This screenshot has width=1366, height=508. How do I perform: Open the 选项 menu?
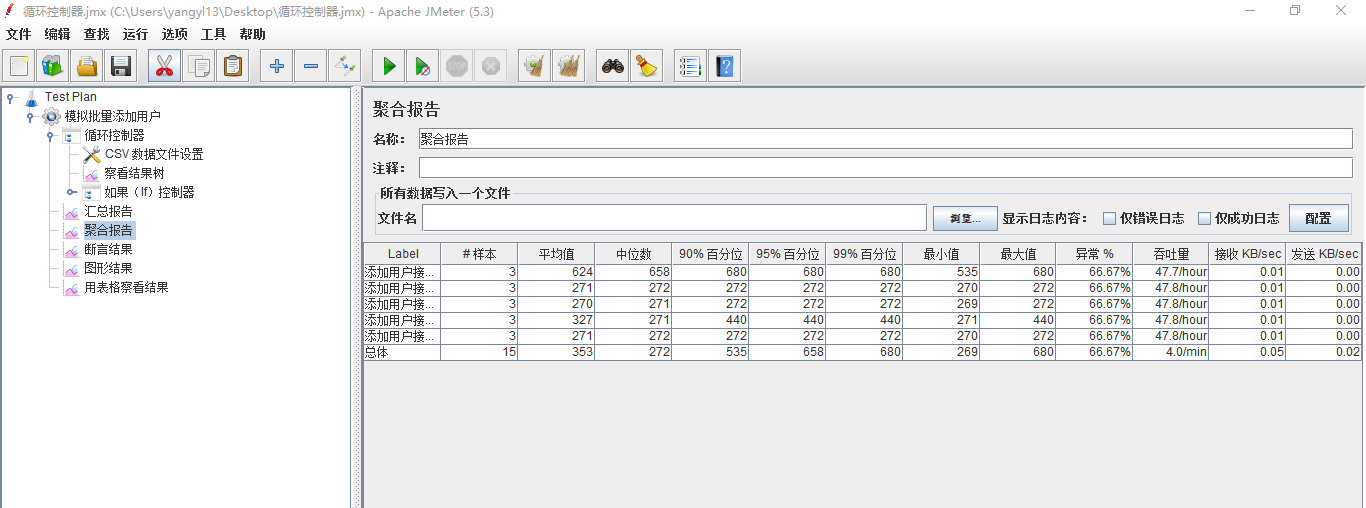coord(174,34)
